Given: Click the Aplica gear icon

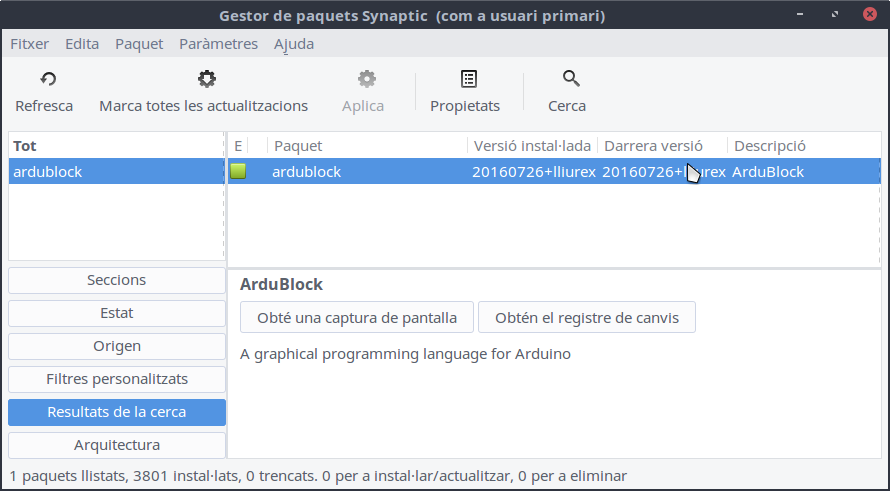Looking at the screenshot, I should (367, 79).
